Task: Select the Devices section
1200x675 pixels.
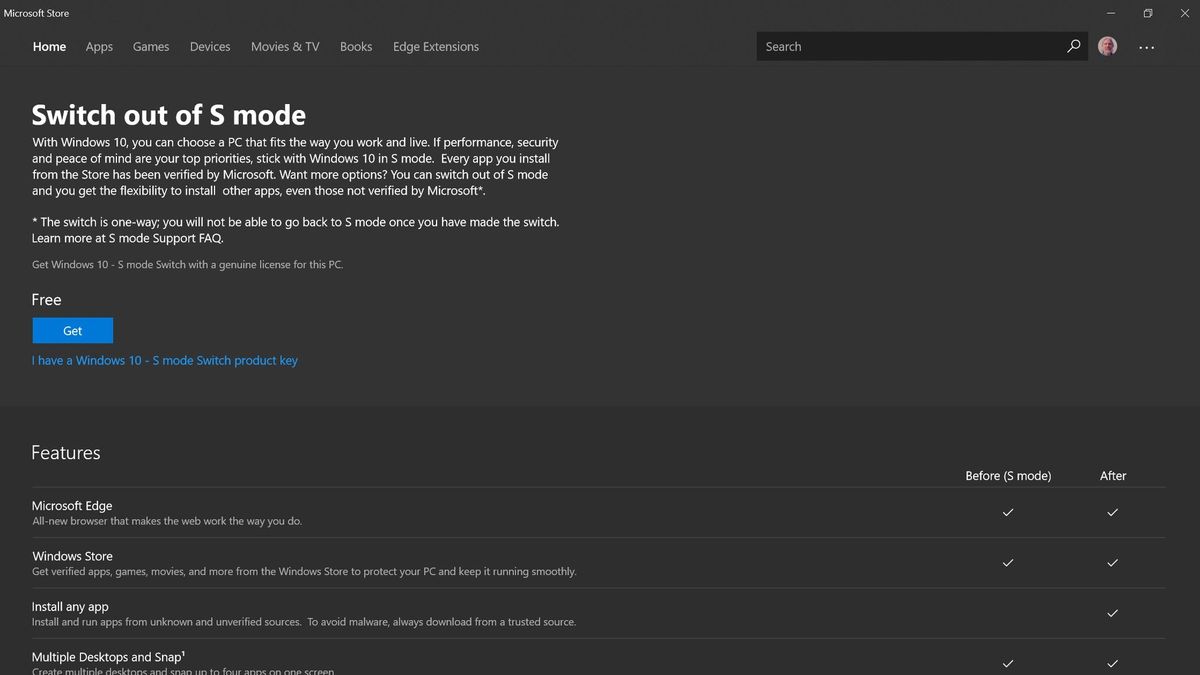Action: pos(210,46)
